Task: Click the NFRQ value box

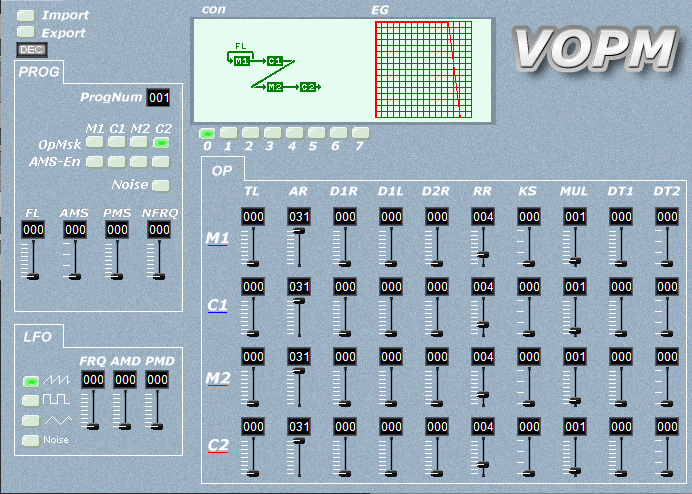Action: [x=159, y=230]
